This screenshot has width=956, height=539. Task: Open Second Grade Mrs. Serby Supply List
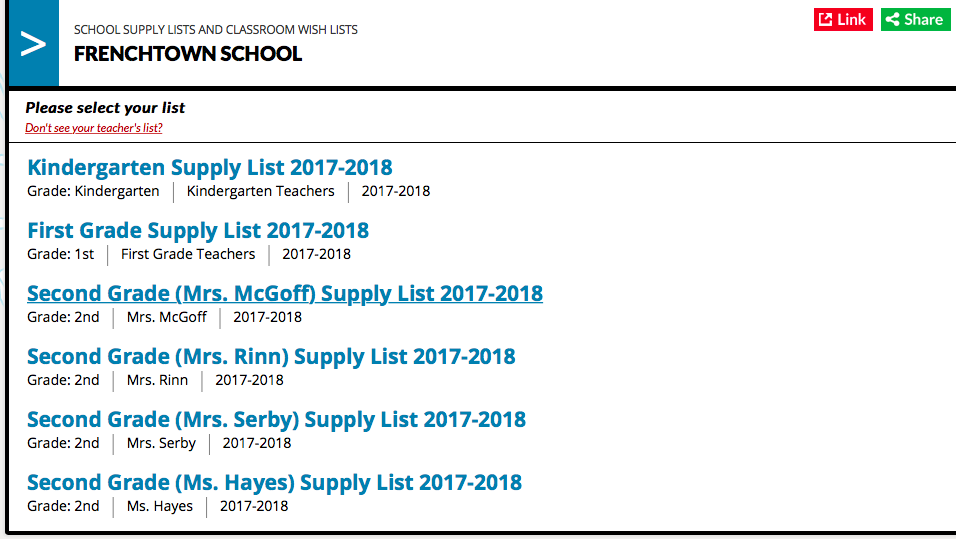click(x=276, y=419)
